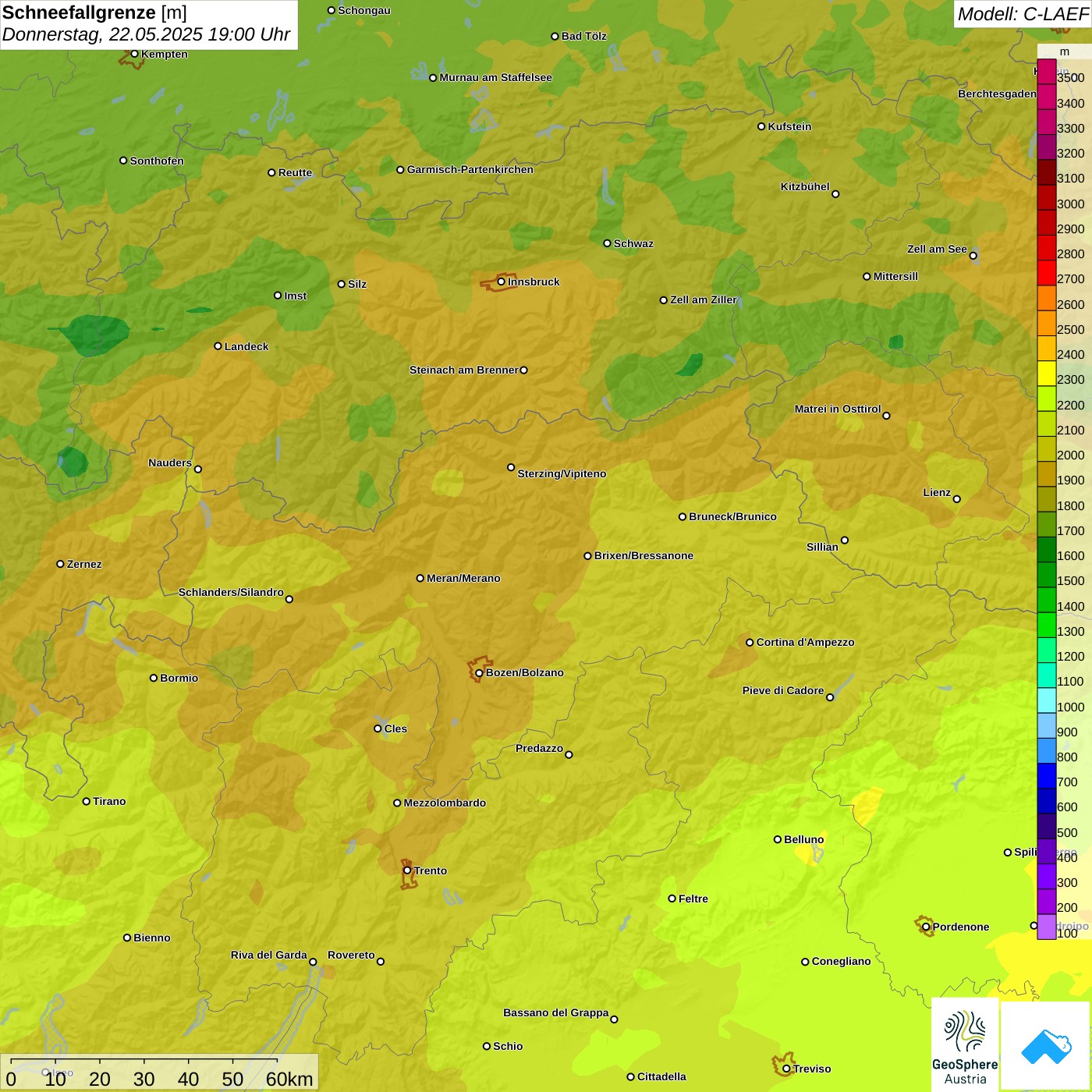Click the 'Sonthofen' label

(x=157, y=161)
